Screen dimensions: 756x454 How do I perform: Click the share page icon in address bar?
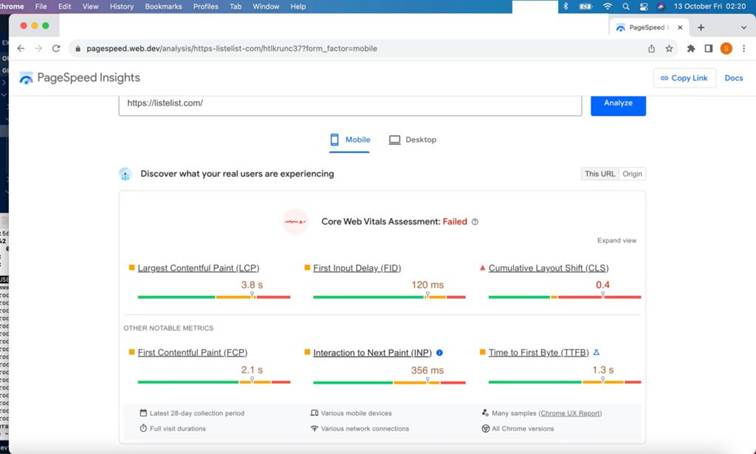click(651, 48)
